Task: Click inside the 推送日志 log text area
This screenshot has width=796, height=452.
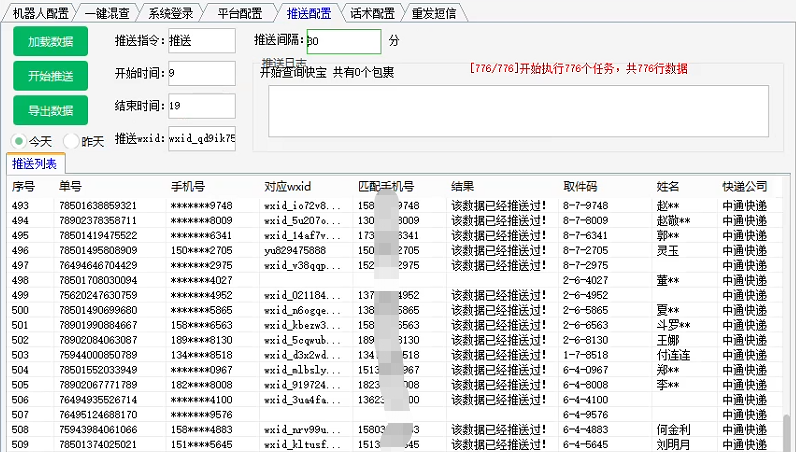Action: 518,111
